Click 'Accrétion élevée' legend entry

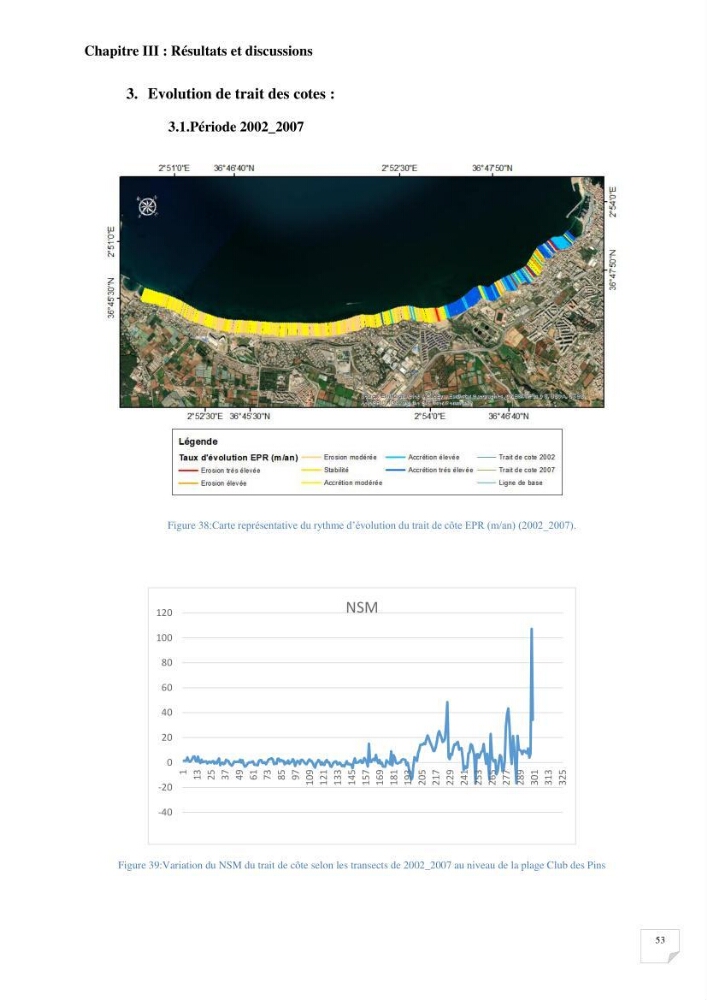(423, 457)
